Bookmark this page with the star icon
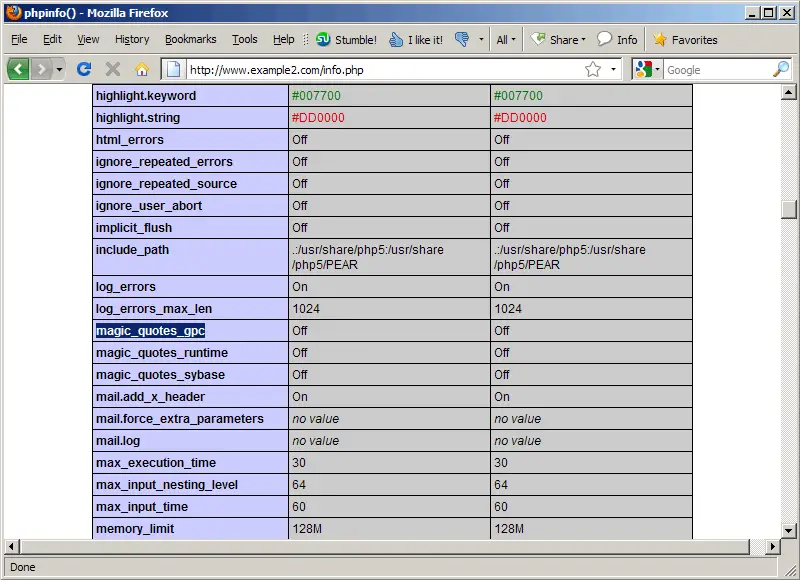Viewport: 800px width, 580px height. tap(593, 69)
